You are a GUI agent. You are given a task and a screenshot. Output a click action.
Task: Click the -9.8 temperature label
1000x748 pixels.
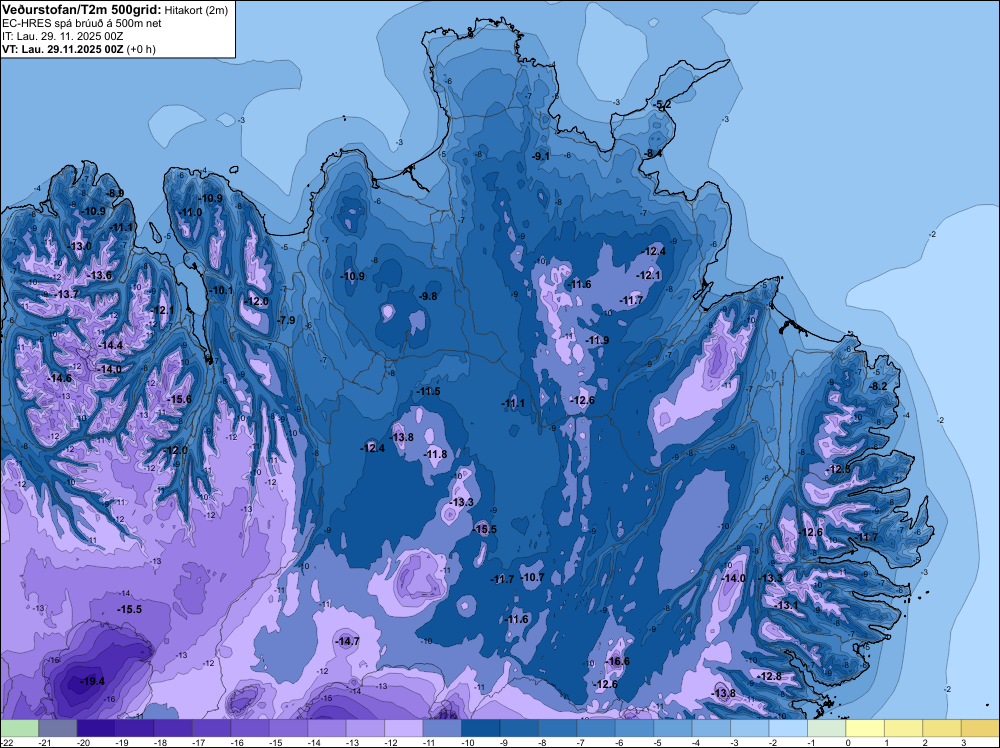click(x=427, y=297)
